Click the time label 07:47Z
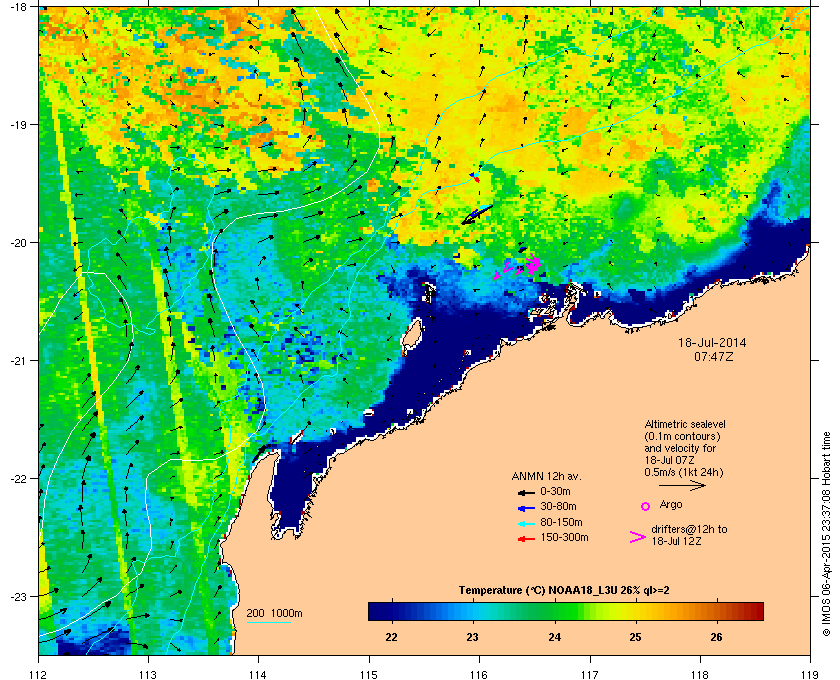Viewport: 840px width, 680px height. pos(713,356)
